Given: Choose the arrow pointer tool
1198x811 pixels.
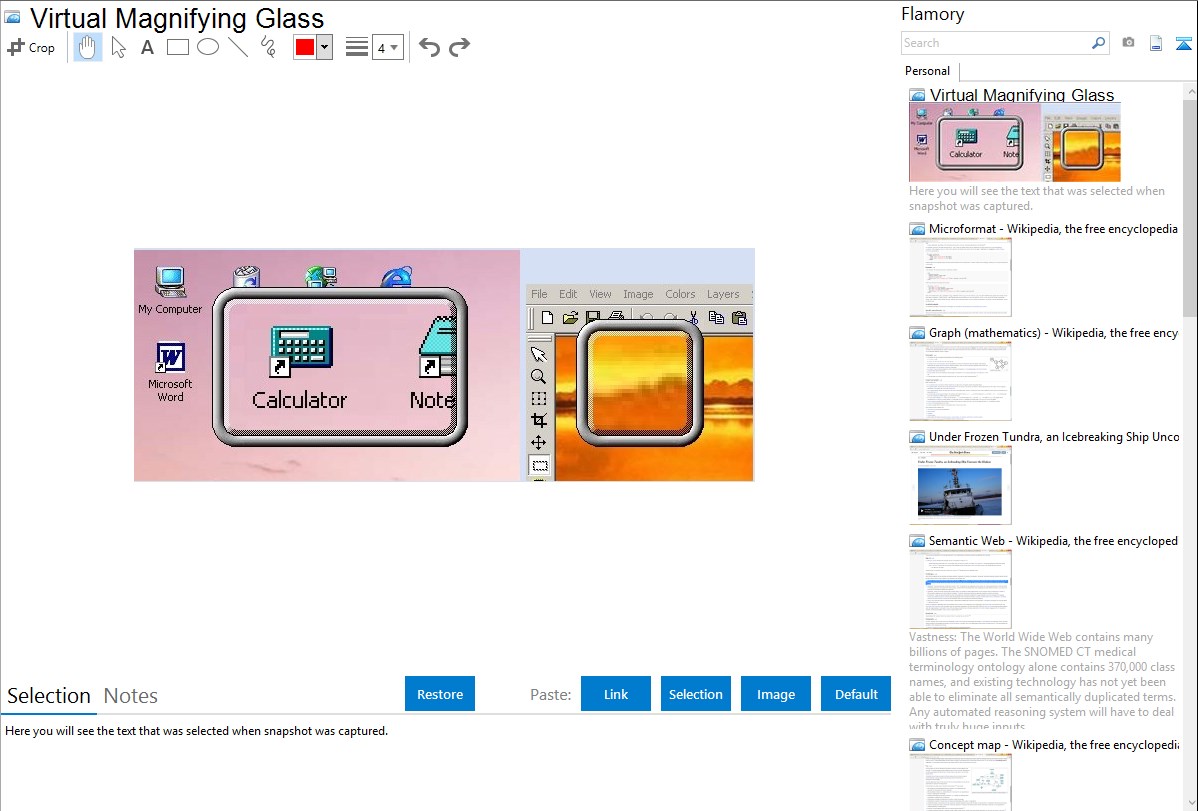Looking at the screenshot, I should tap(118, 47).
